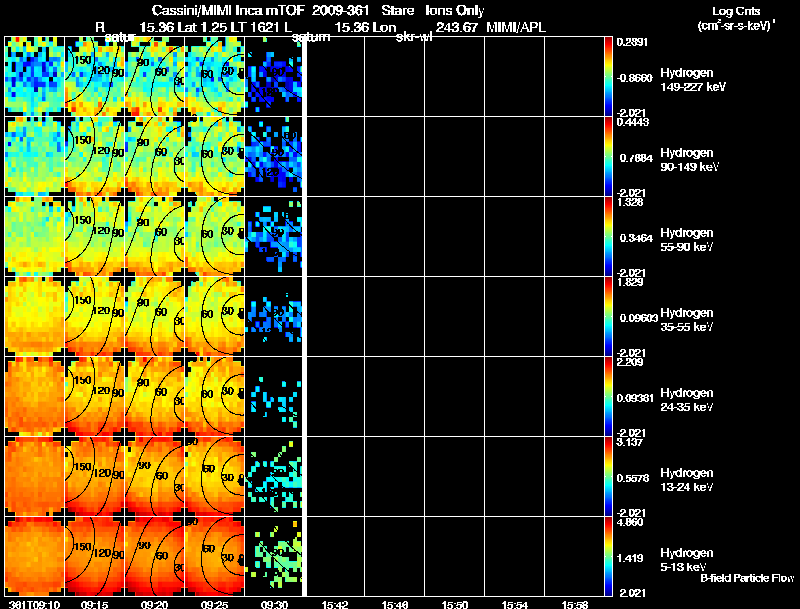Click the '0.09603' colorbar midpoint value
The width and height of the screenshot is (800, 609).
pyautogui.click(x=638, y=318)
